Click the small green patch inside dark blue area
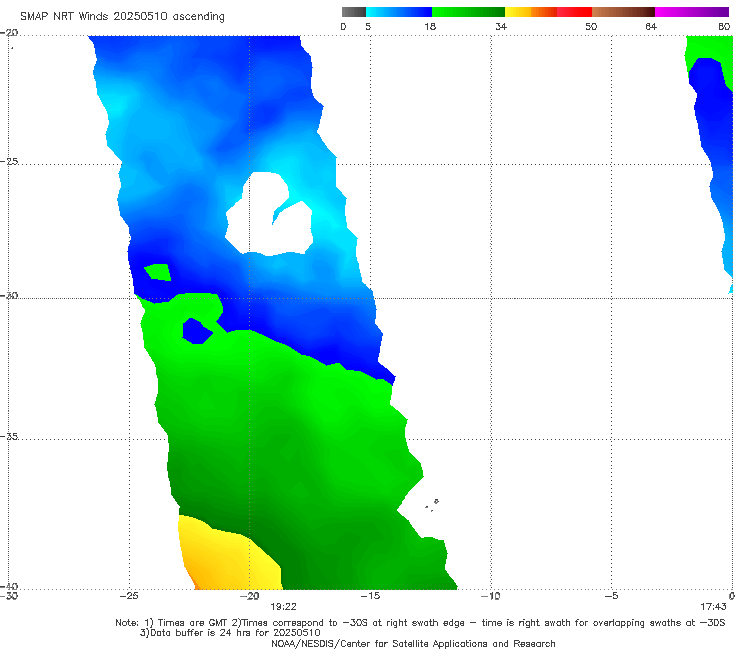The image size is (740, 650). (x=158, y=272)
